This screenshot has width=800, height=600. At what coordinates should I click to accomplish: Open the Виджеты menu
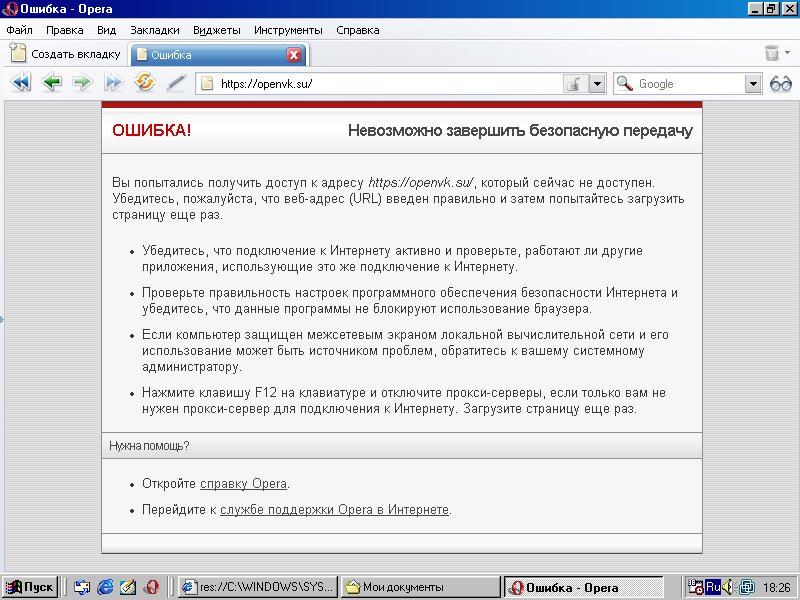click(217, 30)
